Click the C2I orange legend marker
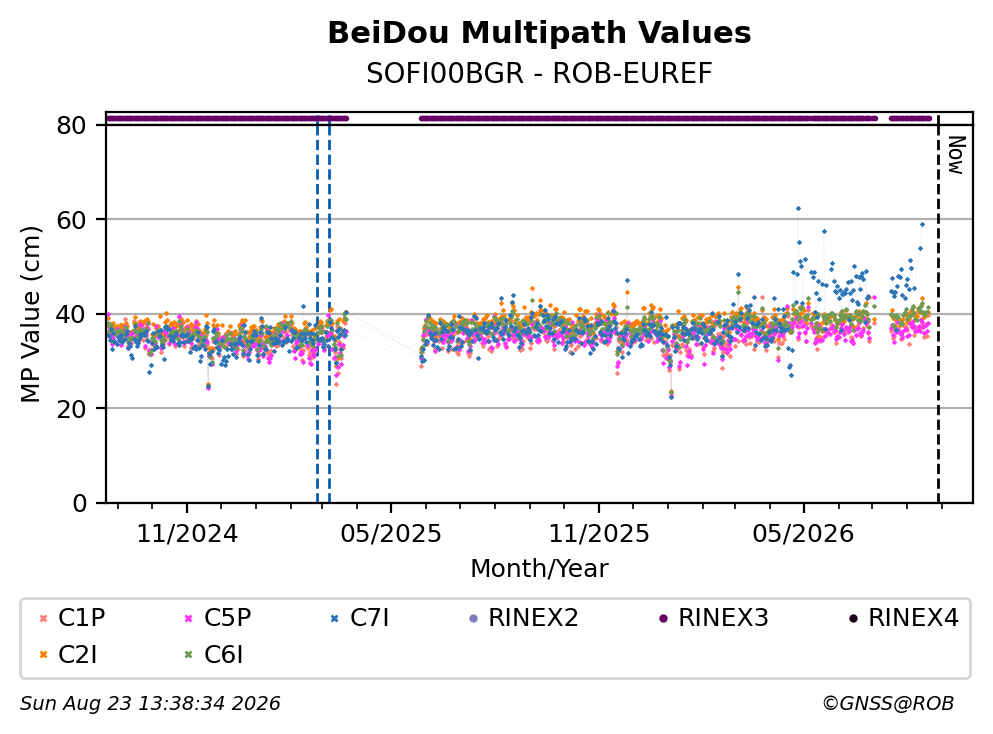 pyautogui.click(x=43, y=655)
